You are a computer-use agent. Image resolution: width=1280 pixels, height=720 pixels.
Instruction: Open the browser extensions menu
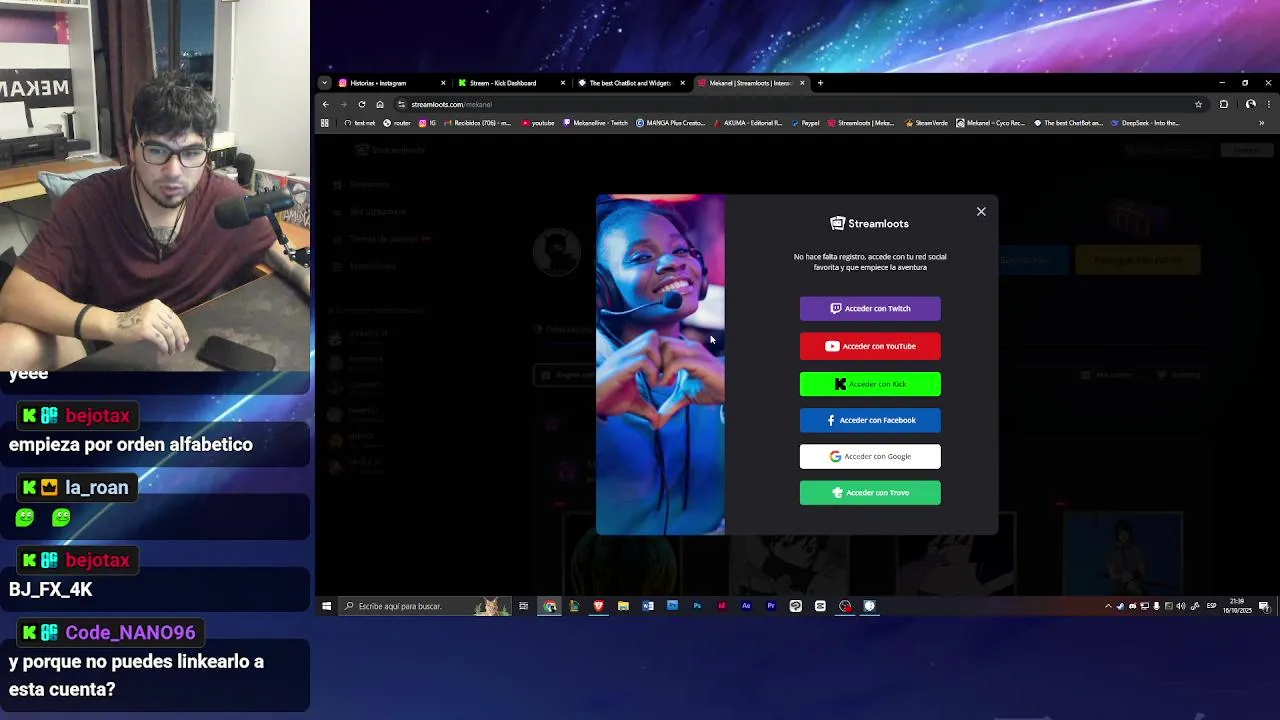pyautogui.click(x=1224, y=104)
